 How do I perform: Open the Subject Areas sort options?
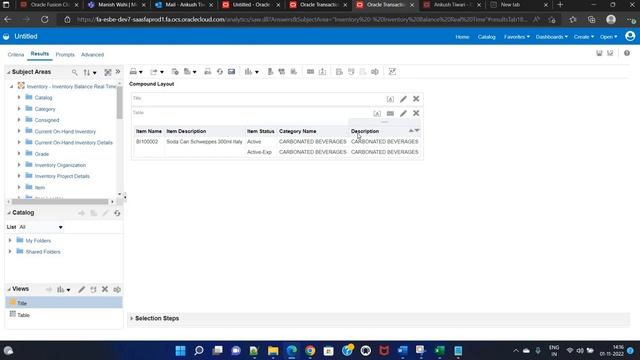click(x=90, y=72)
